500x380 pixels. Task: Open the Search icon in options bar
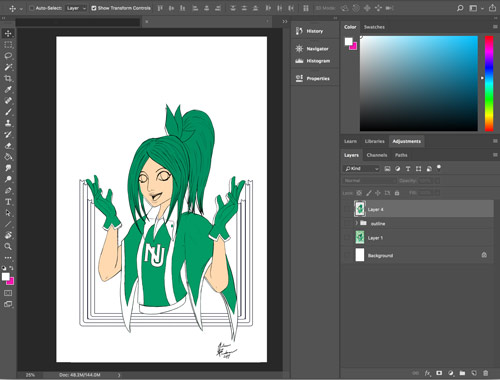460,8
